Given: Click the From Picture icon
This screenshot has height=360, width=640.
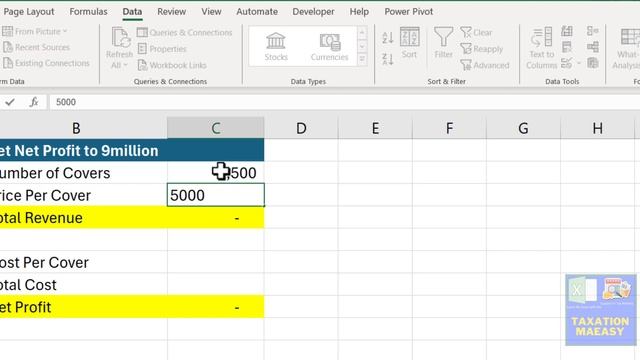Looking at the screenshot, I should 7,31.
